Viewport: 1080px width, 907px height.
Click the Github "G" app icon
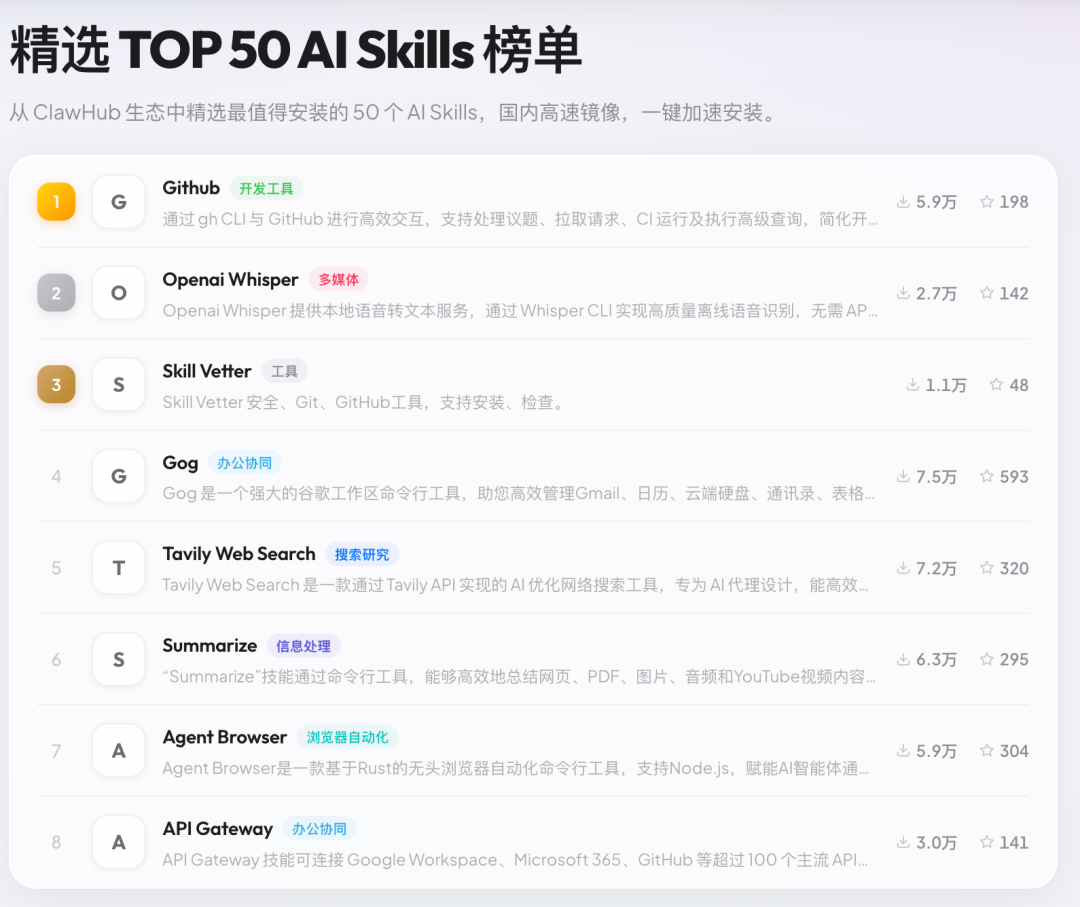pyautogui.click(x=118, y=201)
